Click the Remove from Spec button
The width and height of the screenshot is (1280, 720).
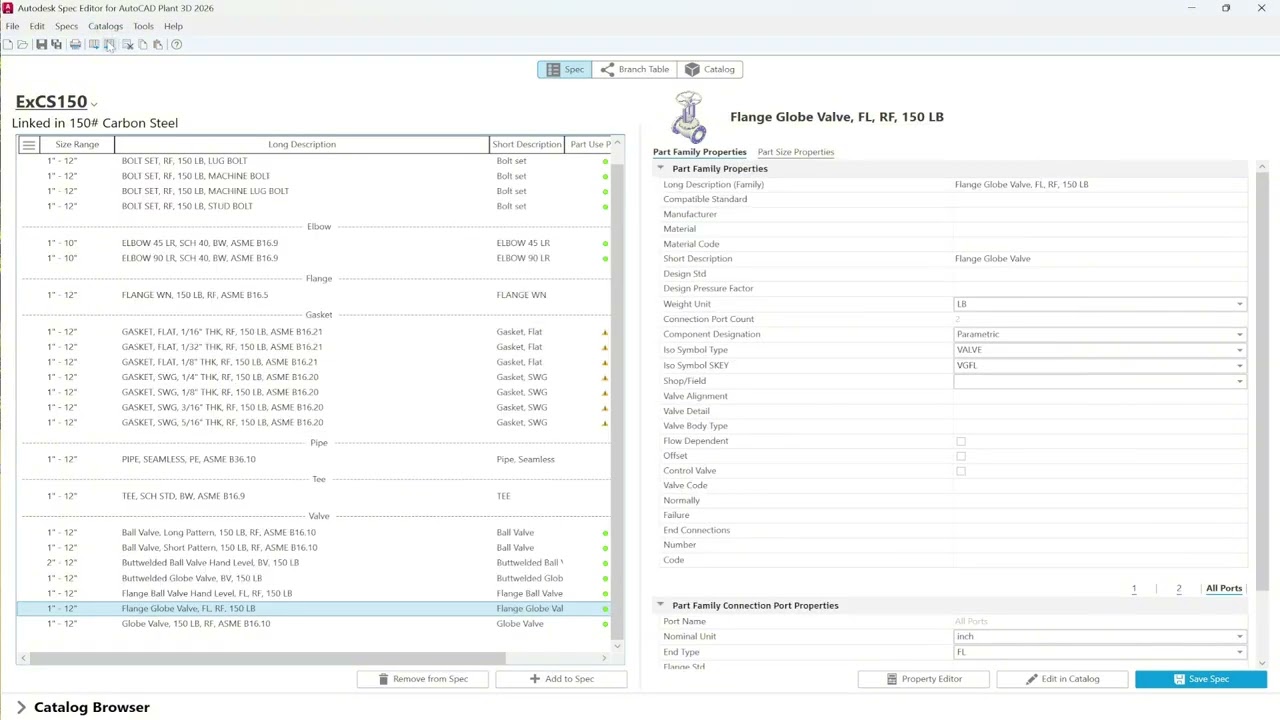point(423,679)
